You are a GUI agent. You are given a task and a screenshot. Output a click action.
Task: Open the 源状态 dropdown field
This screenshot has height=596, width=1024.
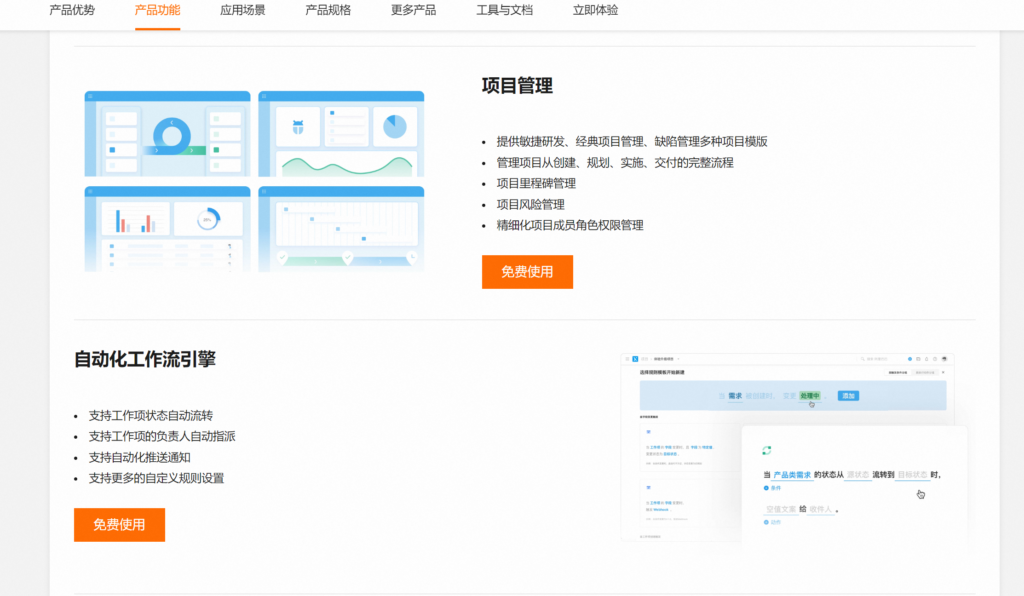[x=858, y=475]
